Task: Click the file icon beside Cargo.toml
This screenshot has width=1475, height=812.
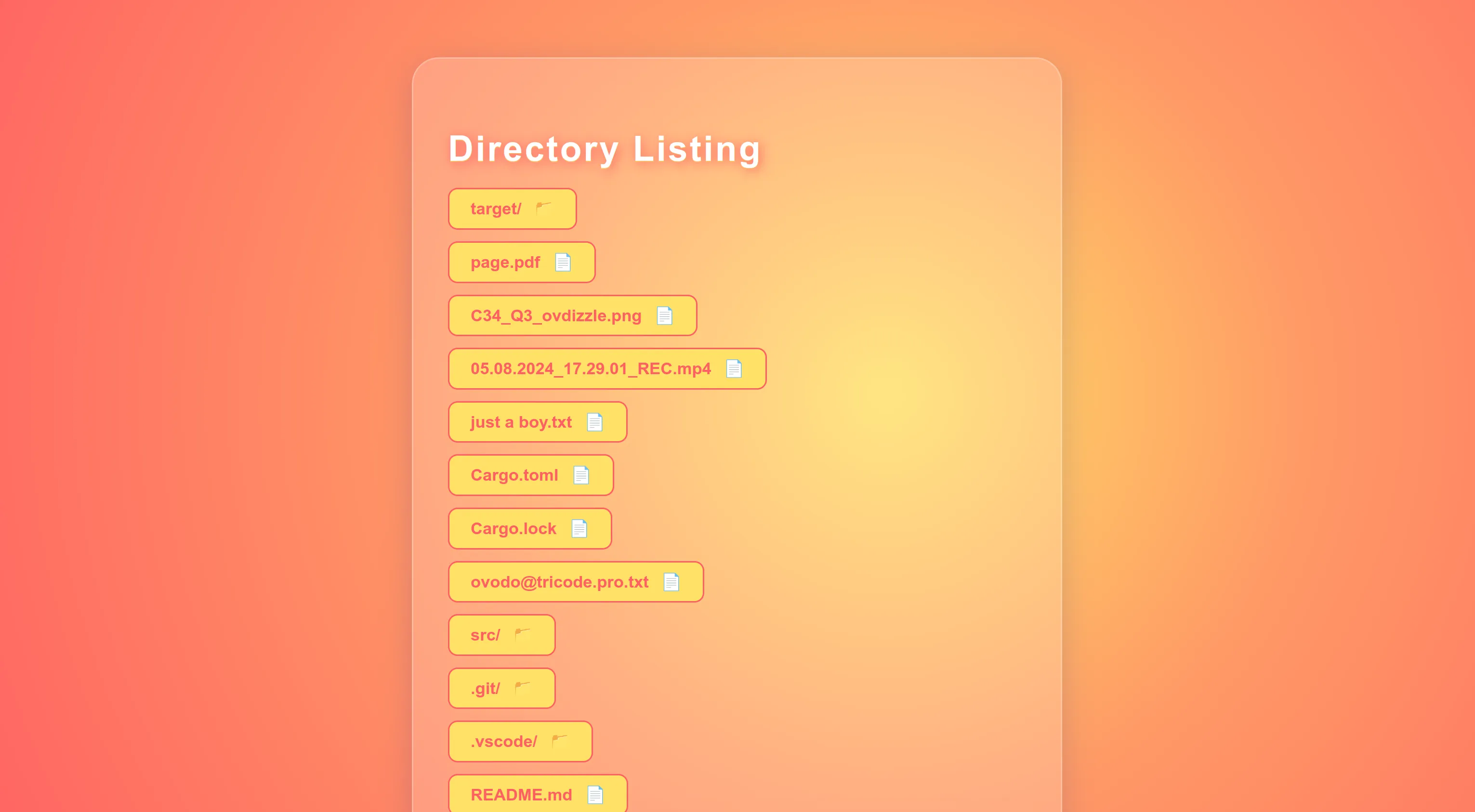Action: click(x=580, y=475)
